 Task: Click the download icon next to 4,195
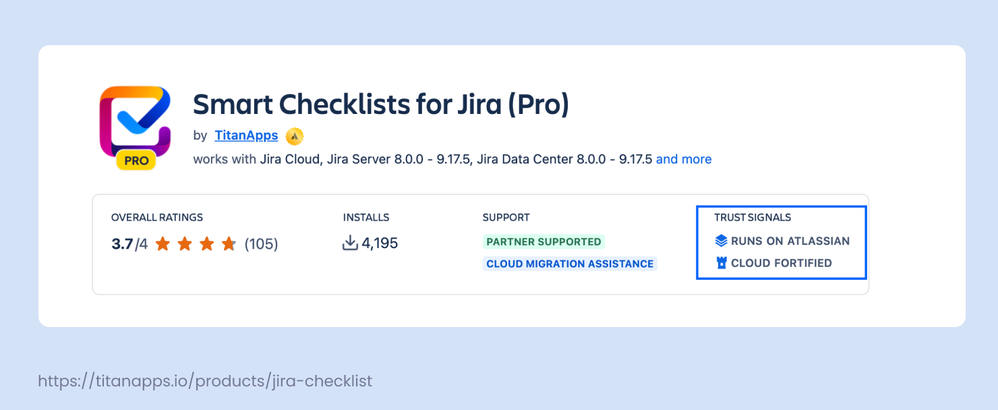click(x=350, y=243)
